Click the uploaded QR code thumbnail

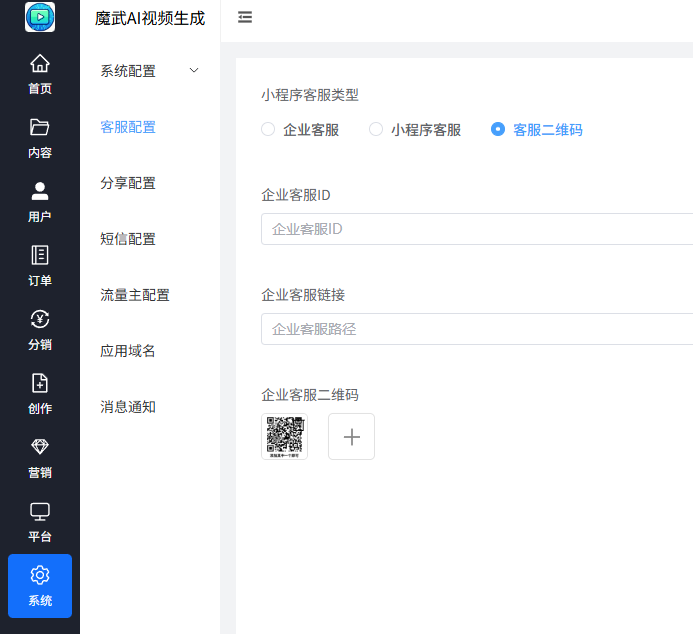(284, 437)
